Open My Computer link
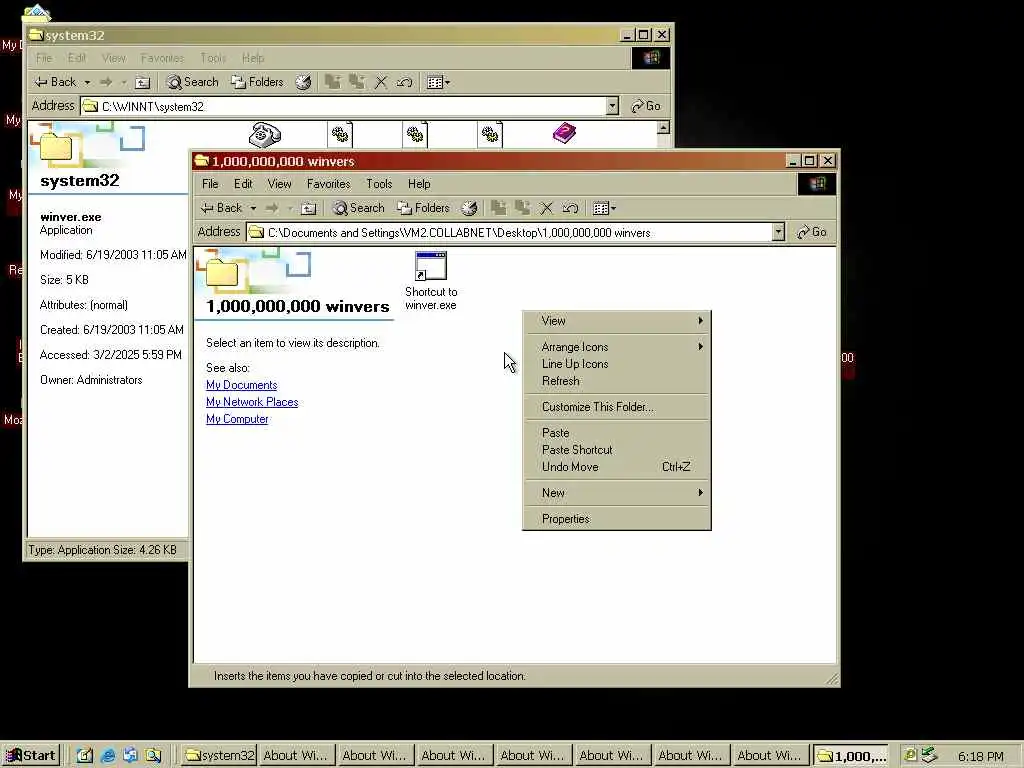 point(237,419)
